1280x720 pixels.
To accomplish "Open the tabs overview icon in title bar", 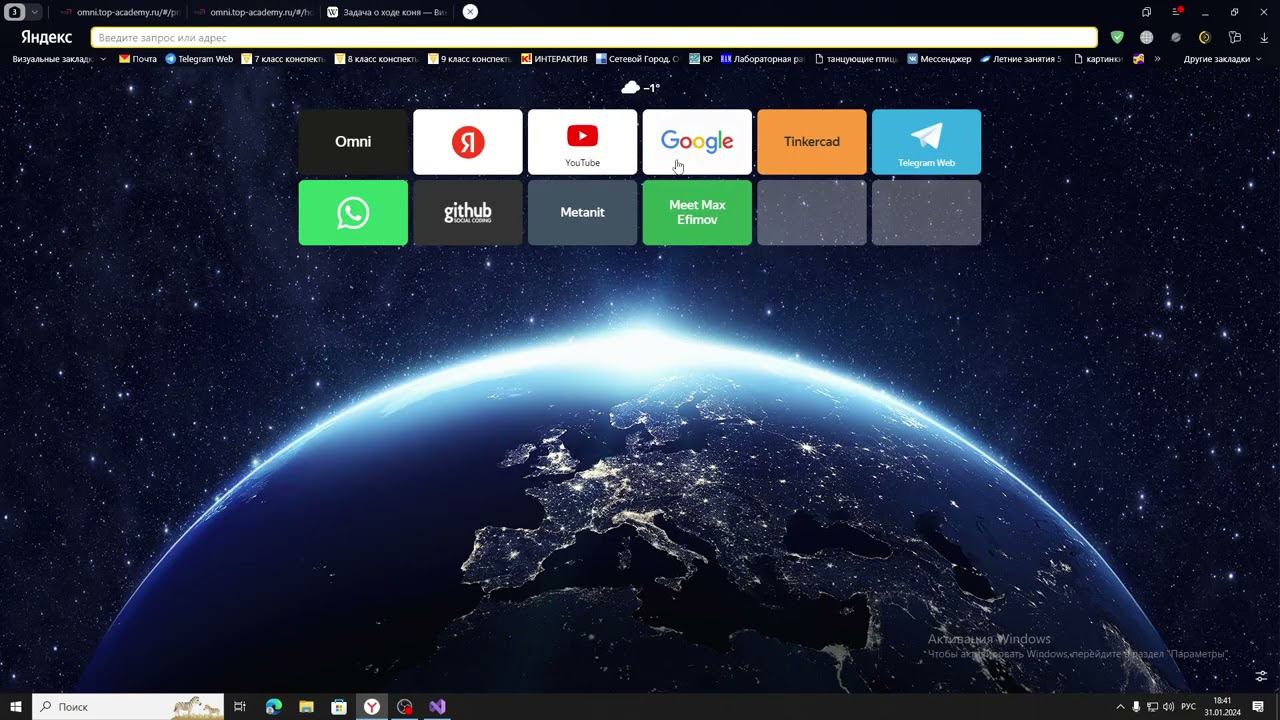I will click(1146, 12).
